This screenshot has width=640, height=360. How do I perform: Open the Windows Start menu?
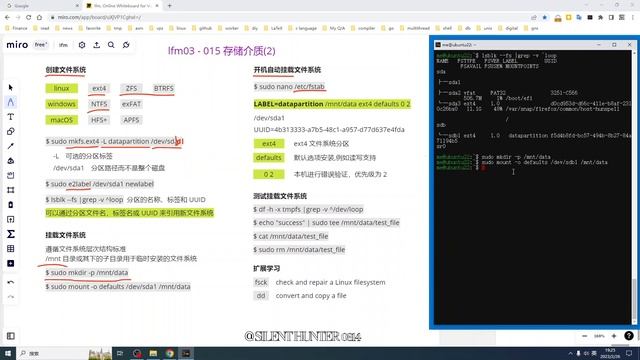coord(8,353)
